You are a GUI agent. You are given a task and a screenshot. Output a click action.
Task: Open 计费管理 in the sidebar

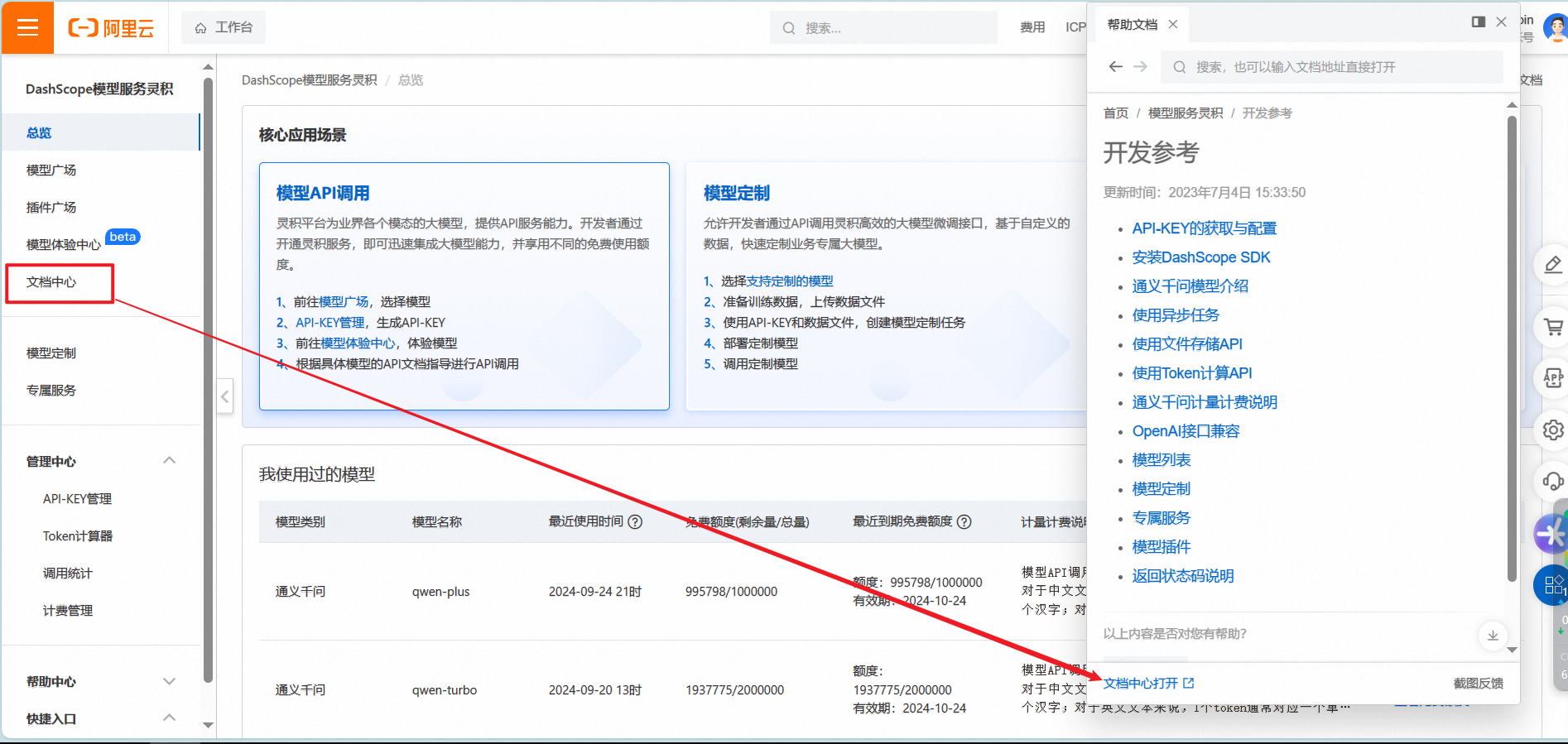[67, 611]
